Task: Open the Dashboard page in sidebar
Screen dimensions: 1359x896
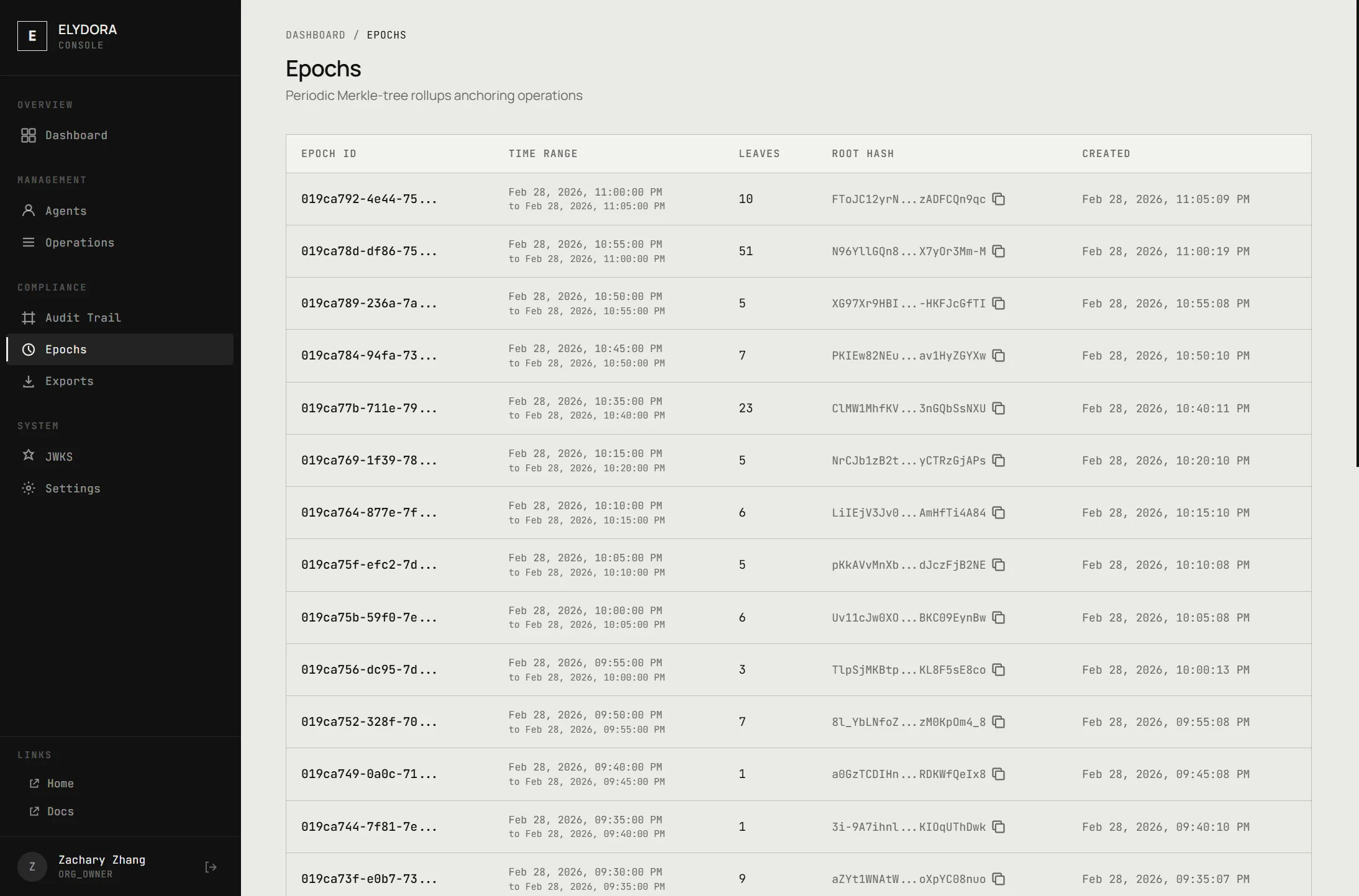Action: point(76,135)
